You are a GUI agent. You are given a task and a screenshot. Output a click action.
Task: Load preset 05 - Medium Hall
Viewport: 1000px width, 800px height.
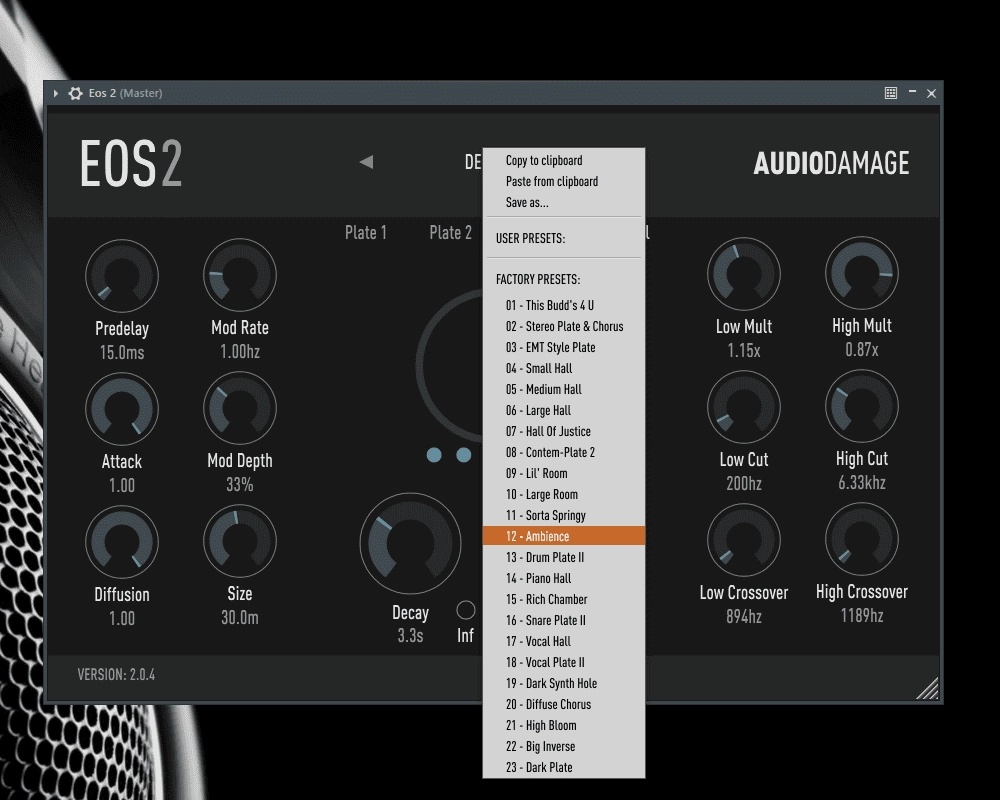(x=564, y=389)
